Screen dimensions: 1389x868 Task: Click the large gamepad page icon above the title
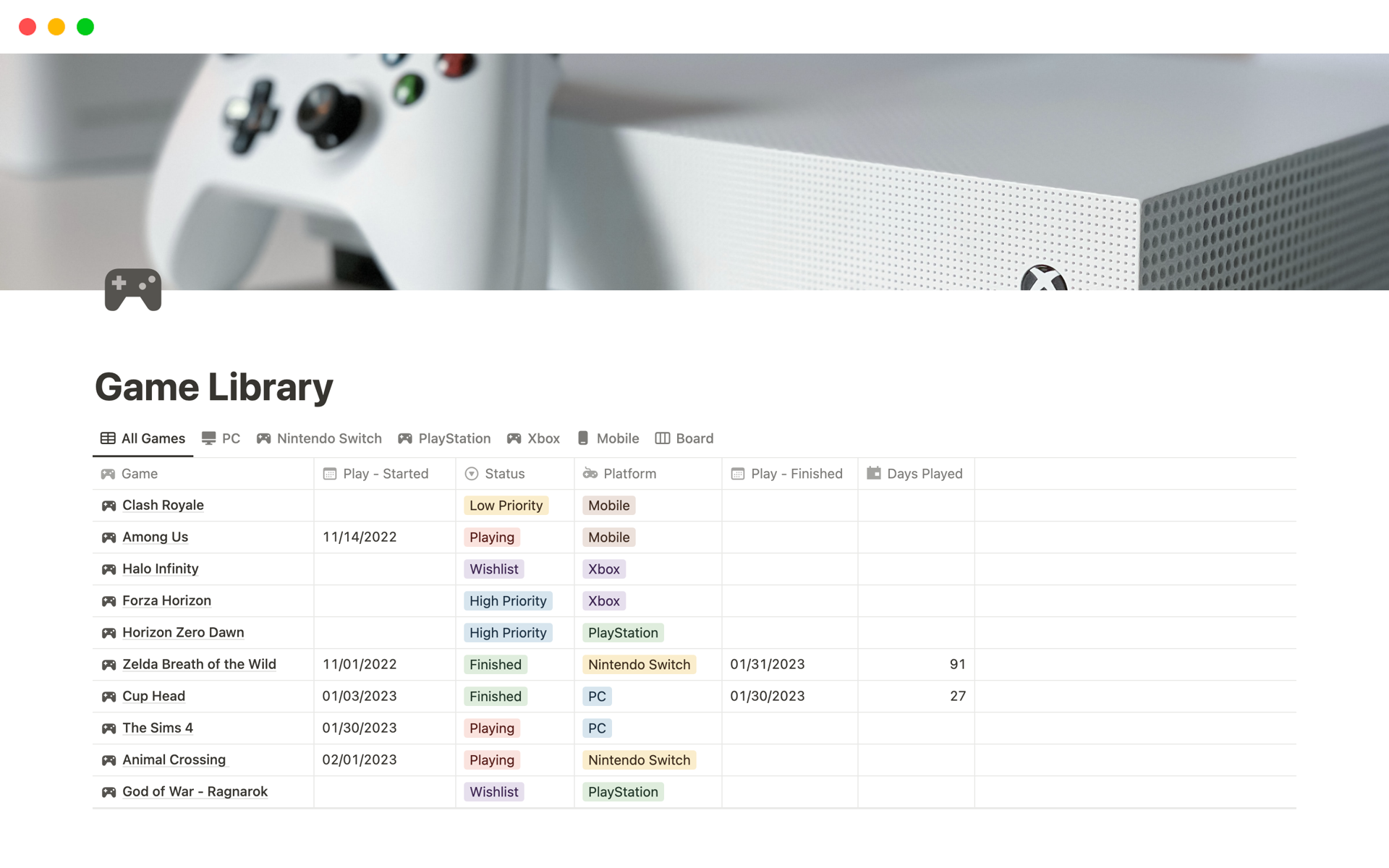(x=132, y=289)
